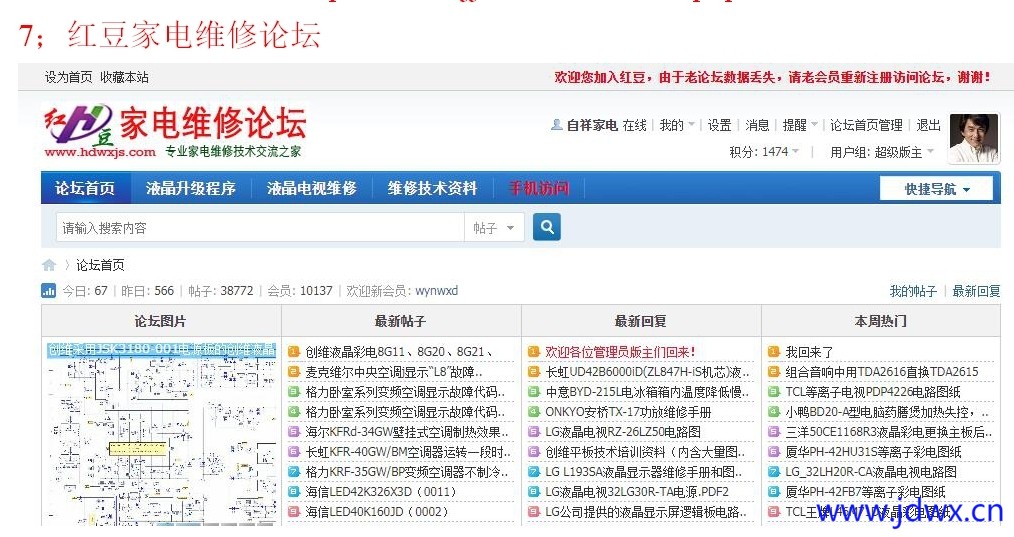
Task: Open the 维修技术资料 nav tab
Action: tap(432, 188)
